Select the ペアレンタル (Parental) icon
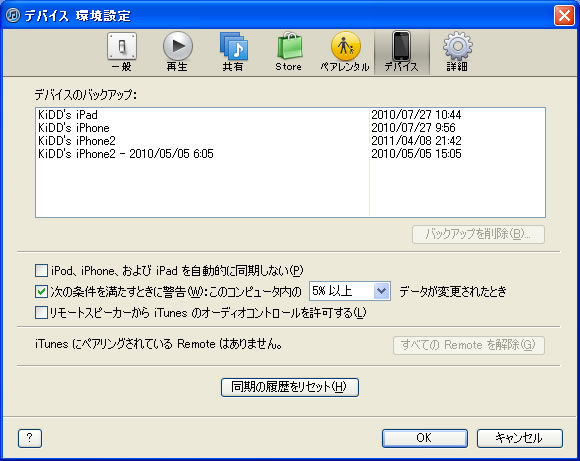This screenshot has height=461, width=580. [x=345, y=47]
